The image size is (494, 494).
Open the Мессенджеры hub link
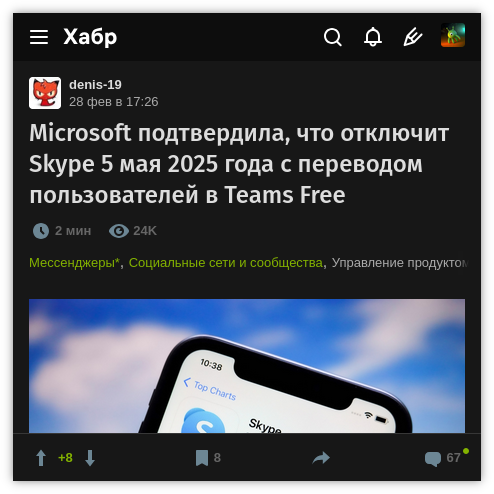[74, 263]
